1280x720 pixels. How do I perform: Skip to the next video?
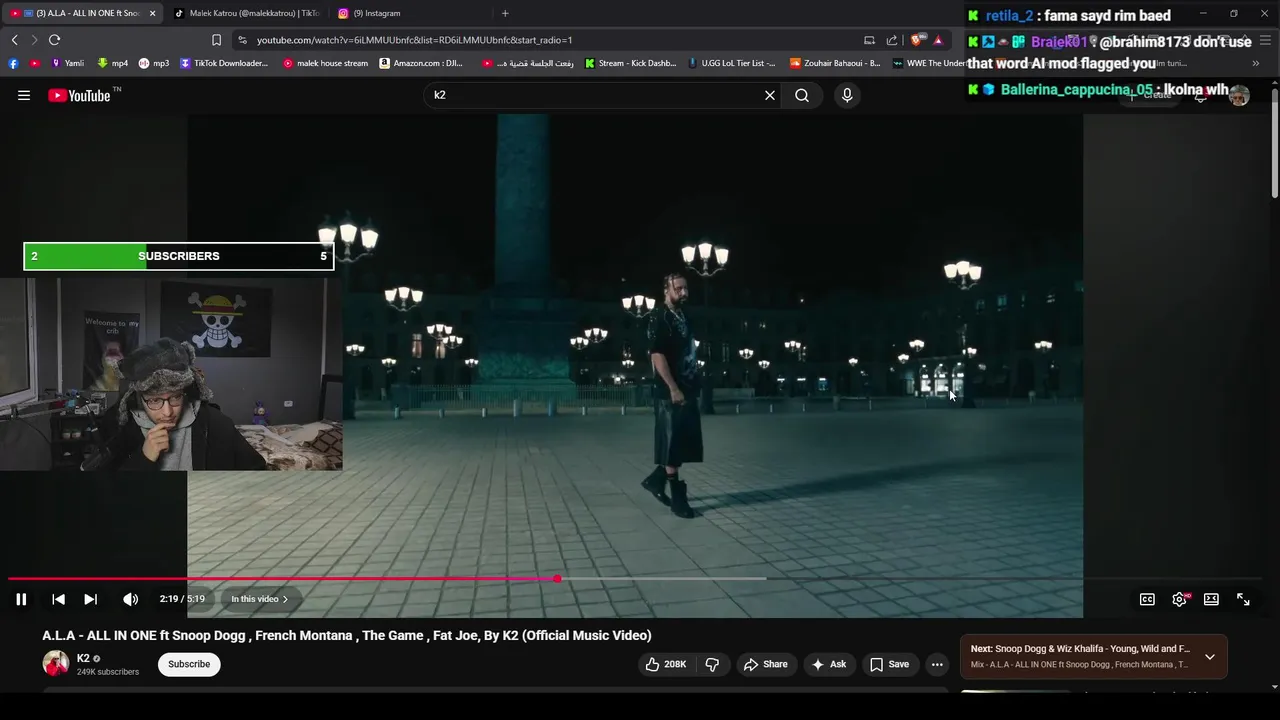(90, 599)
